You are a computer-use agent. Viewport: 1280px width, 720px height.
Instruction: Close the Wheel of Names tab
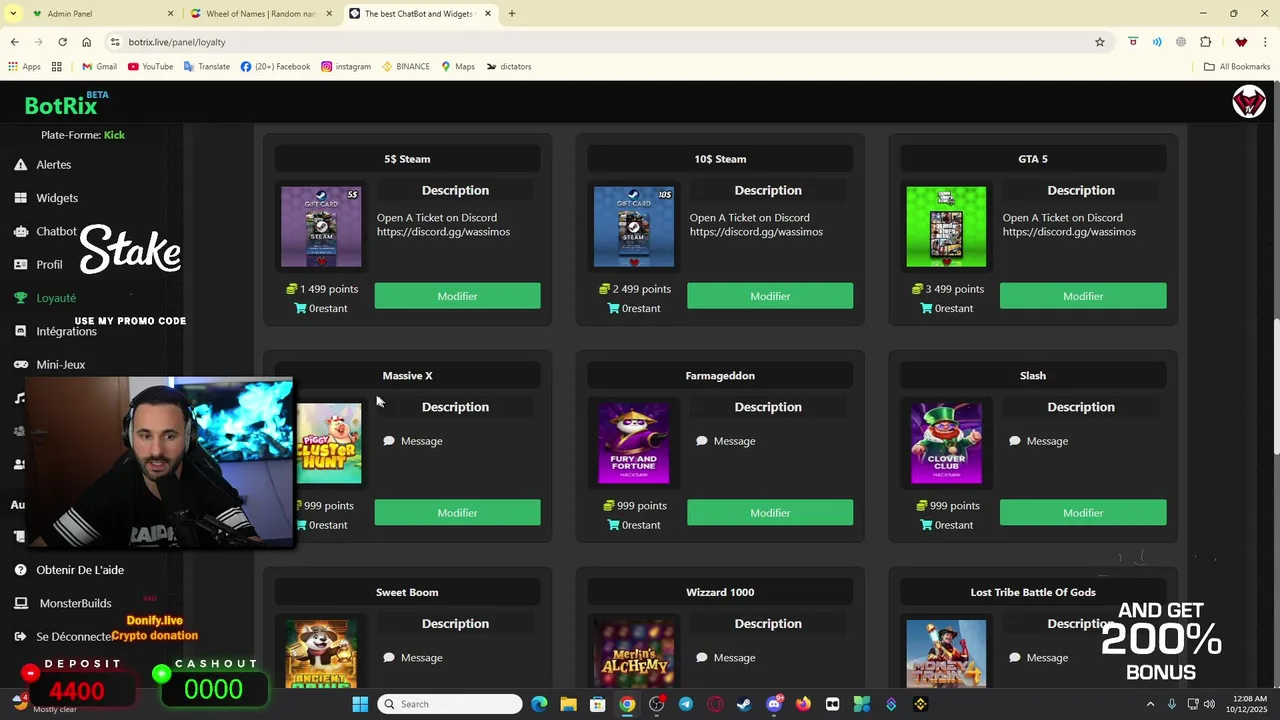(329, 14)
